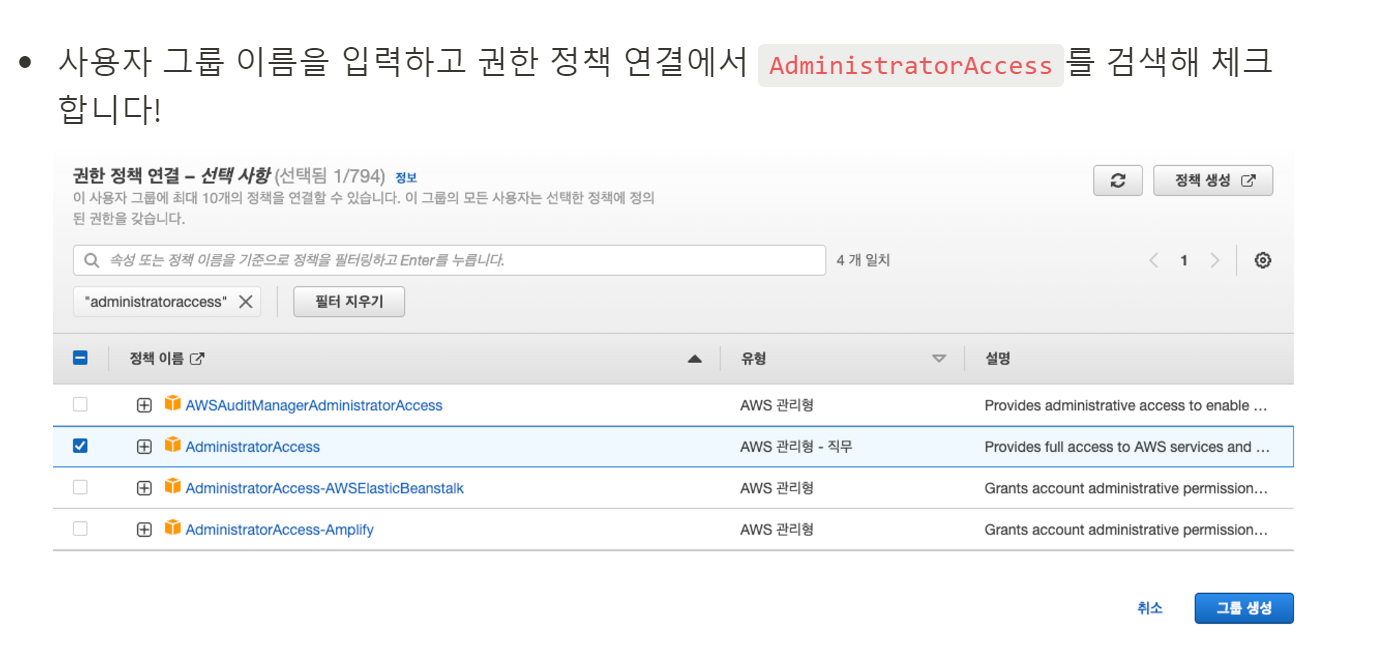This screenshot has width=1376, height=649.
Task: Go to previous page chevron
Action: pos(1154,260)
